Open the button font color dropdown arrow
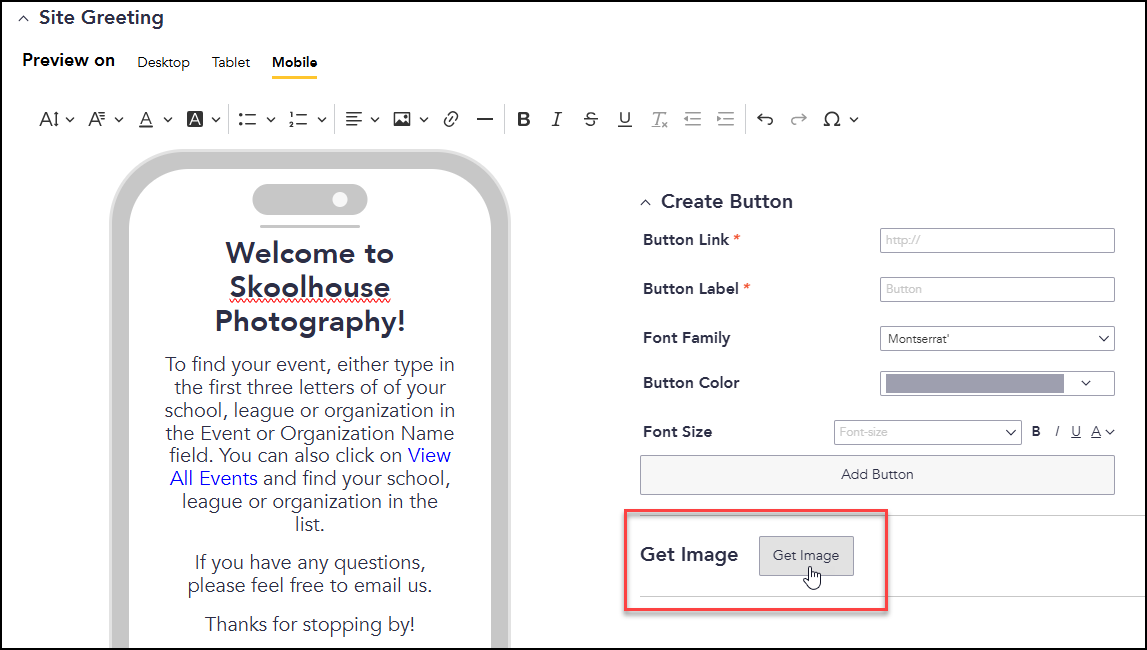The image size is (1147, 650). 1110,433
